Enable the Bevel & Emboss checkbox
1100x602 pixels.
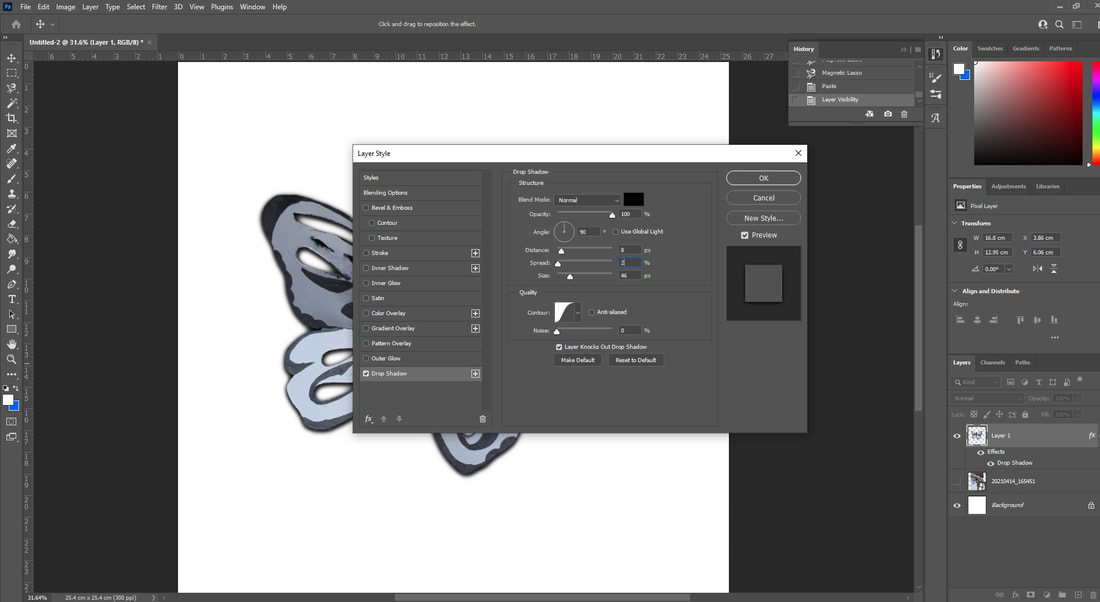click(366, 208)
